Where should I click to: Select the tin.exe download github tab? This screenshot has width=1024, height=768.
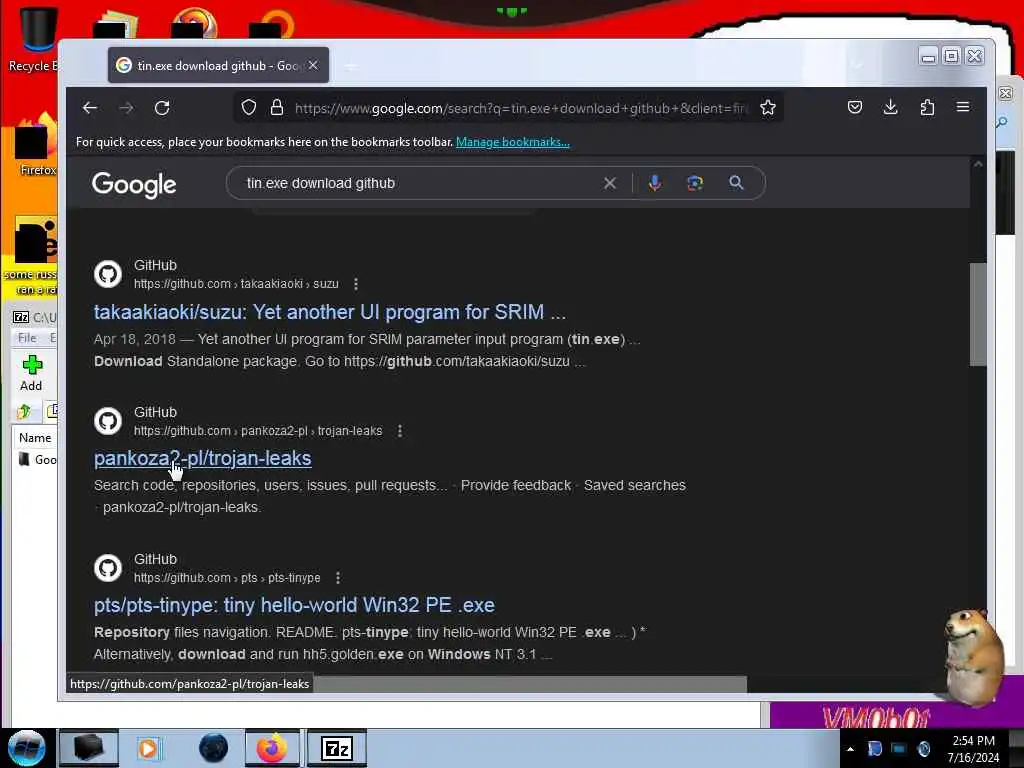[x=218, y=65]
